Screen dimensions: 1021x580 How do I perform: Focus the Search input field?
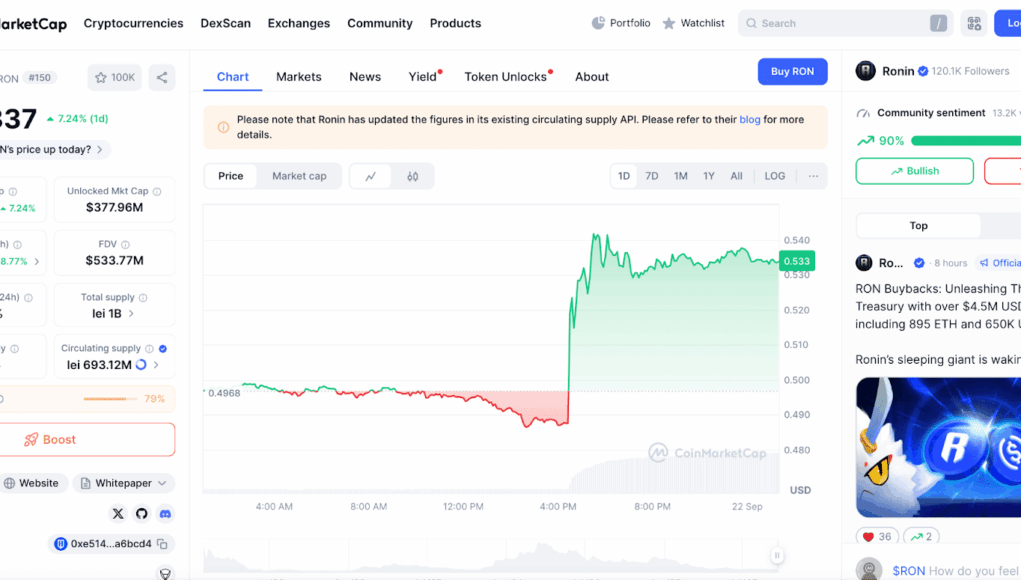pos(845,23)
